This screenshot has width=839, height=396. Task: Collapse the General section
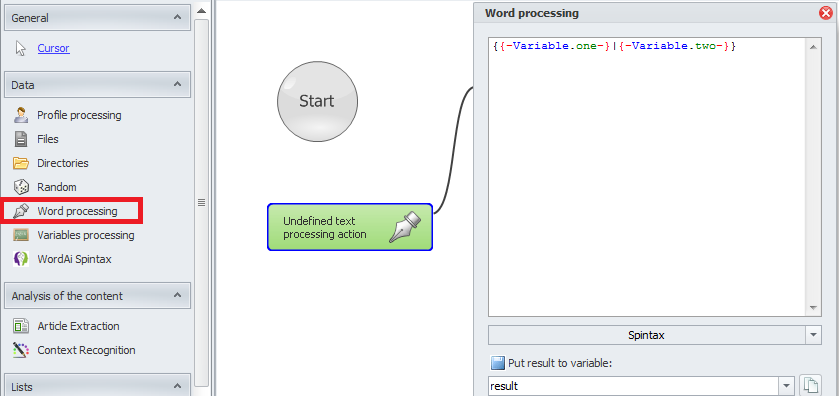tap(177, 18)
